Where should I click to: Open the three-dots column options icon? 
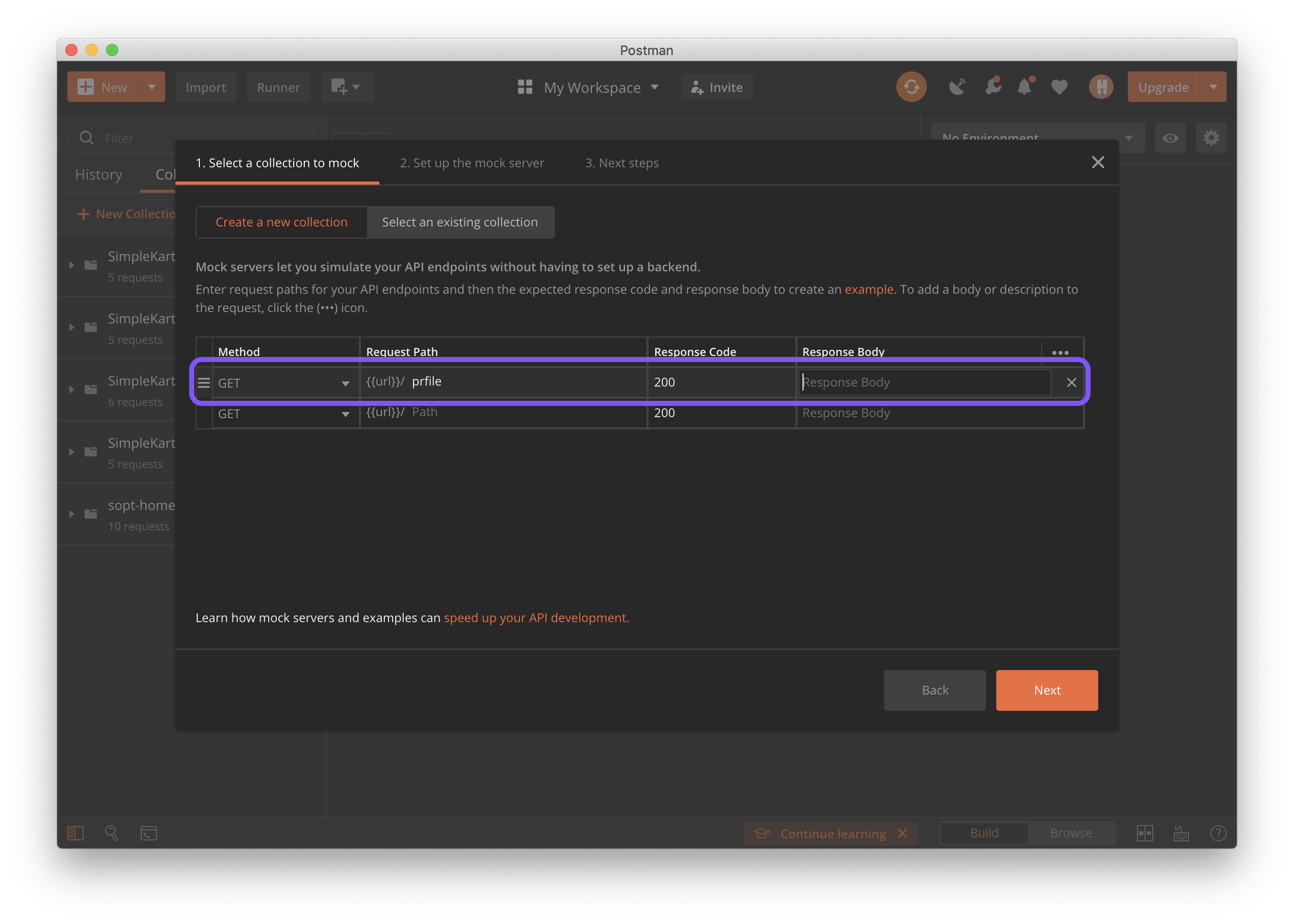pos(1060,352)
